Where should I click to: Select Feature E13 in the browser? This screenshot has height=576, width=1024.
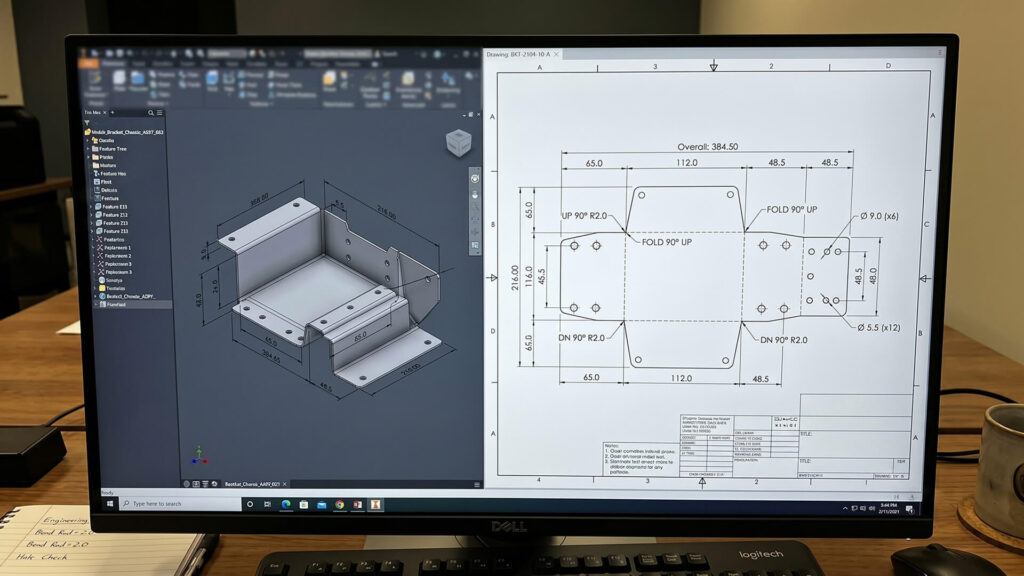click(x=111, y=206)
